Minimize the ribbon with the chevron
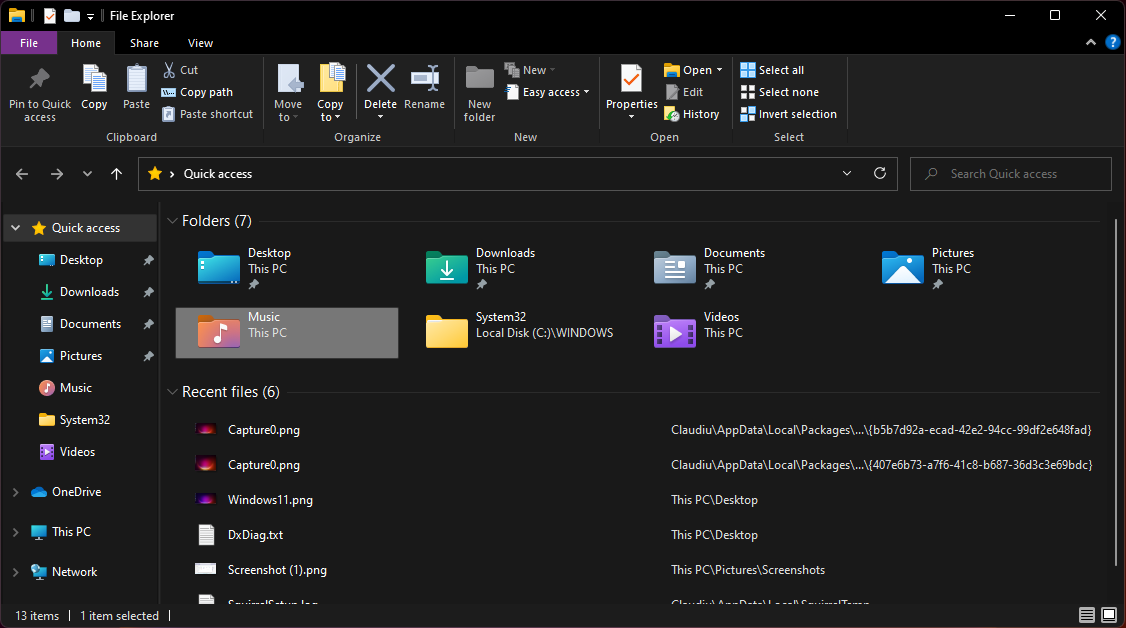This screenshot has width=1126, height=628. (x=1091, y=42)
